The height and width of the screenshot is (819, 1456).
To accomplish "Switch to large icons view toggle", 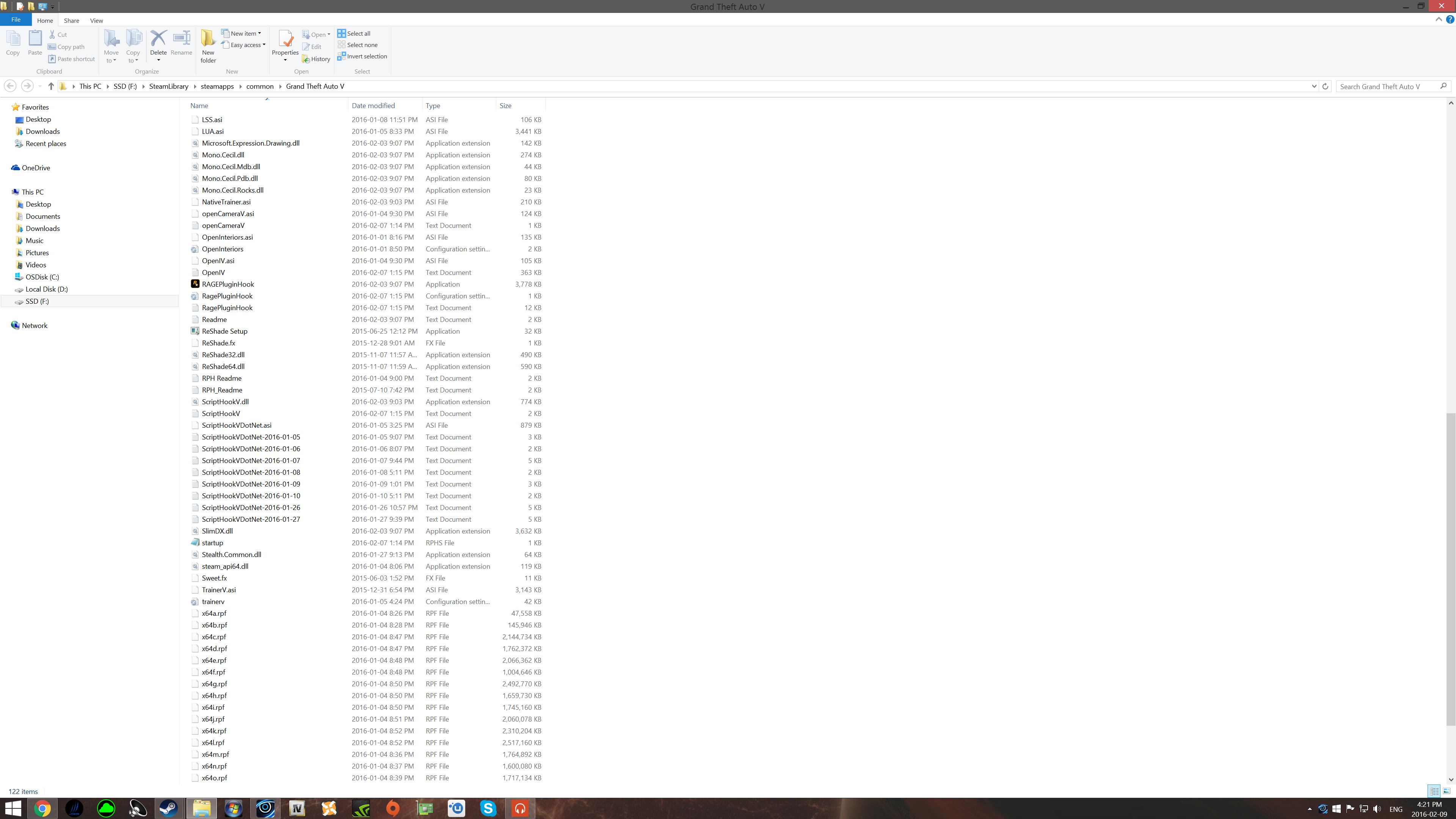I will click(1447, 791).
